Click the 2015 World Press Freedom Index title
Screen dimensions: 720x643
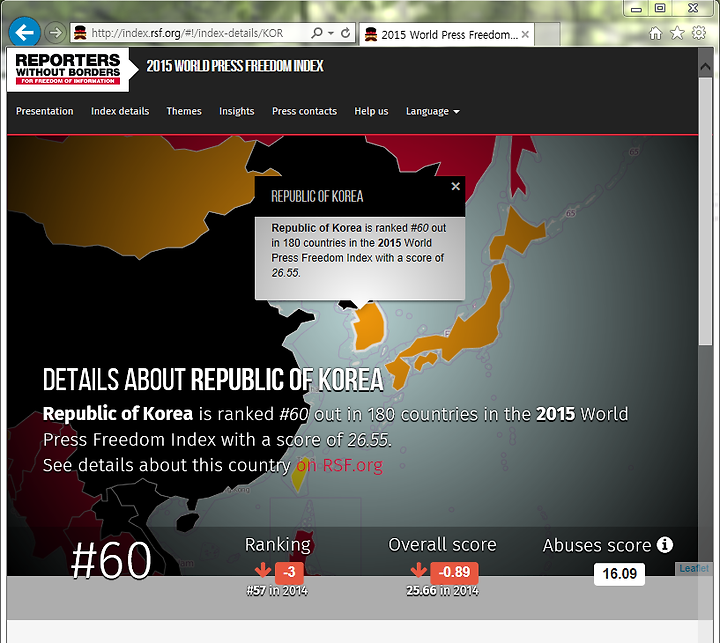pyautogui.click(x=235, y=66)
